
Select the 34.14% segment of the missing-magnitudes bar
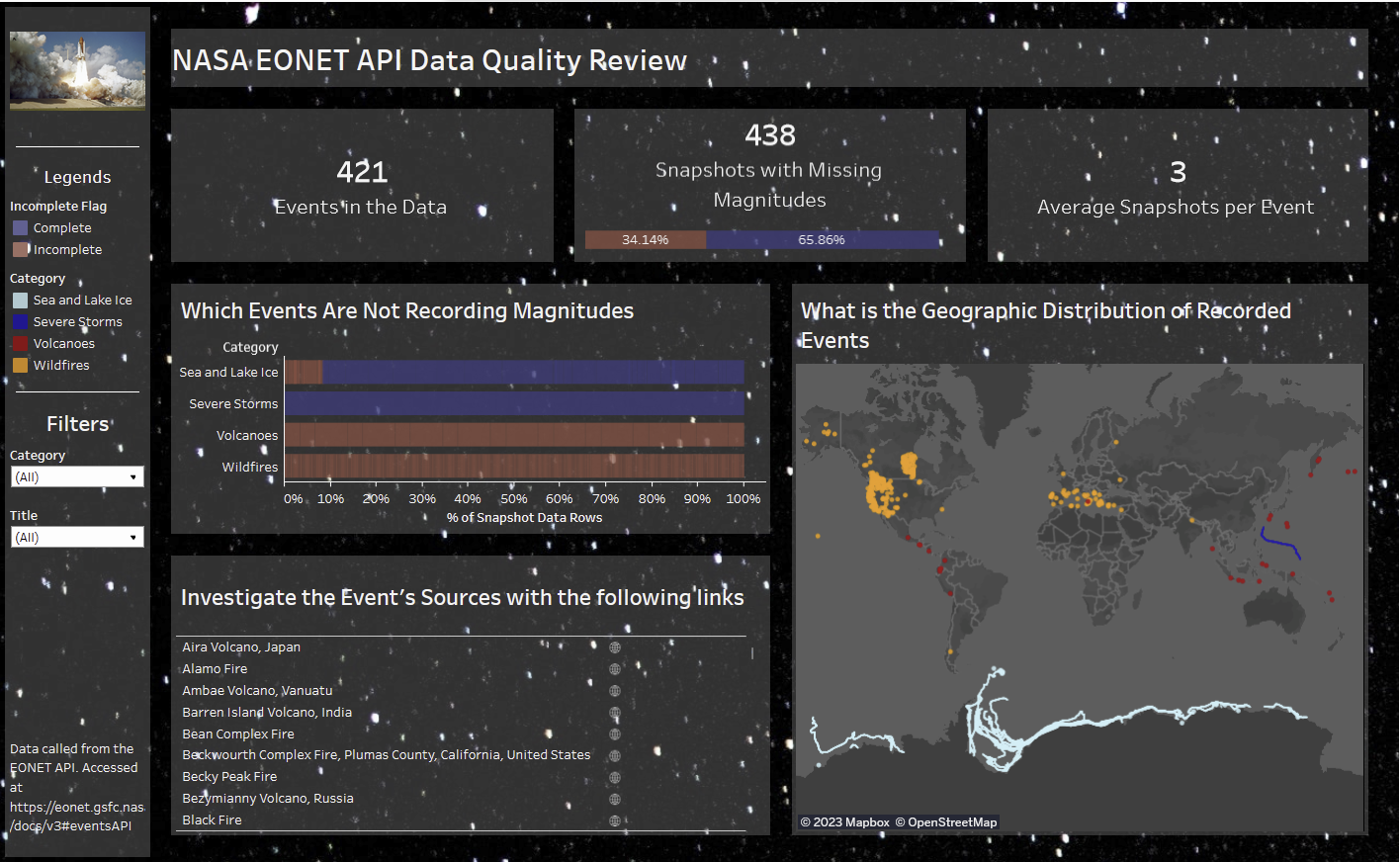click(646, 240)
